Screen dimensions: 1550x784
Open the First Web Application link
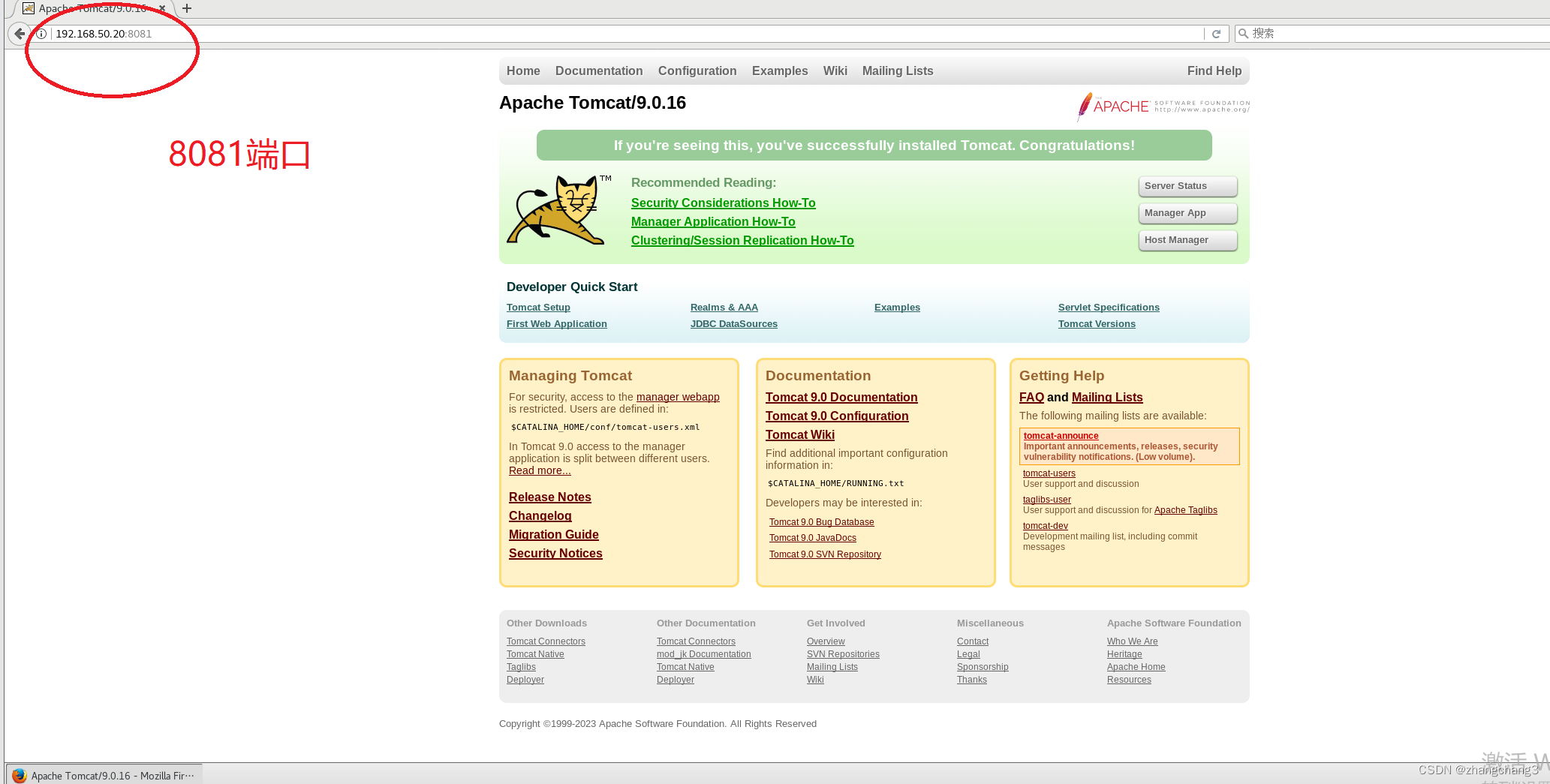pyautogui.click(x=556, y=324)
